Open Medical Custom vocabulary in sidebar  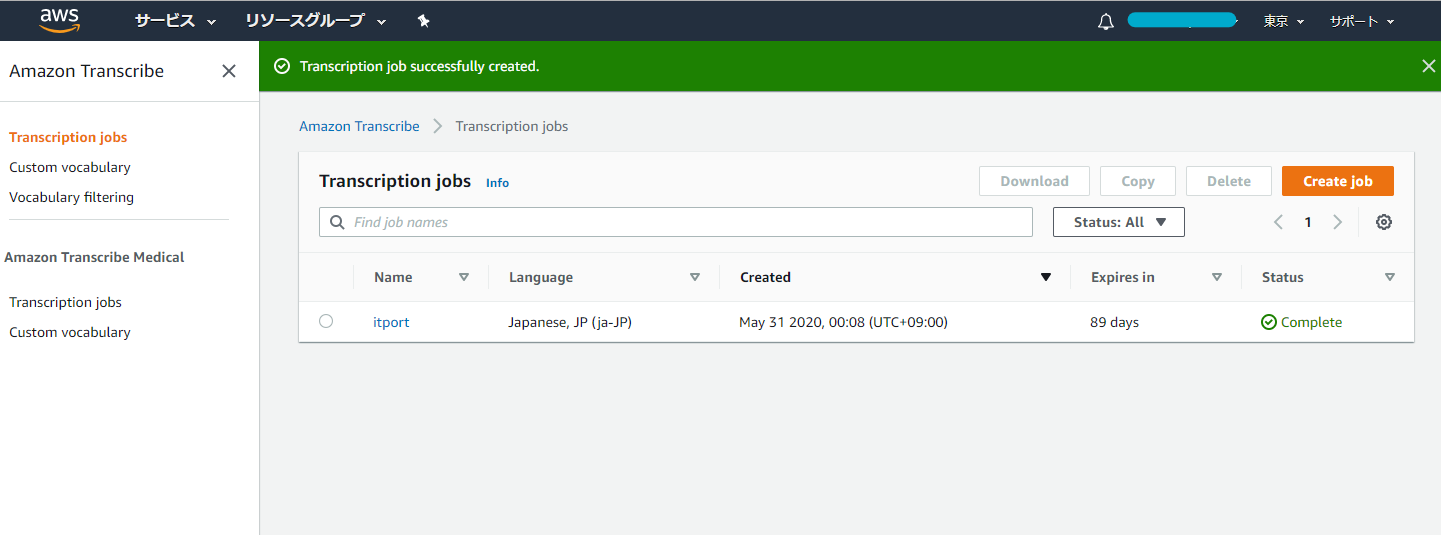coord(70,332)
